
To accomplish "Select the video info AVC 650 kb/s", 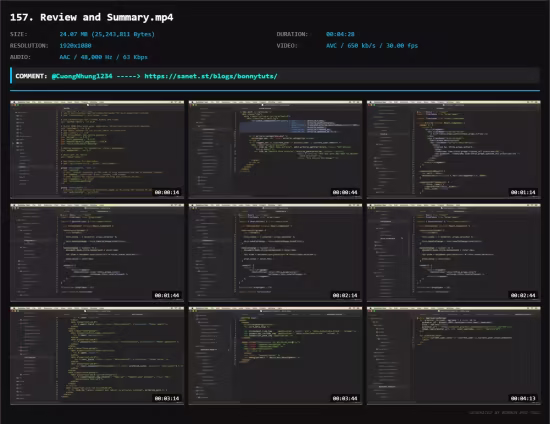I will pyautogui.click(x=372, y=46).
